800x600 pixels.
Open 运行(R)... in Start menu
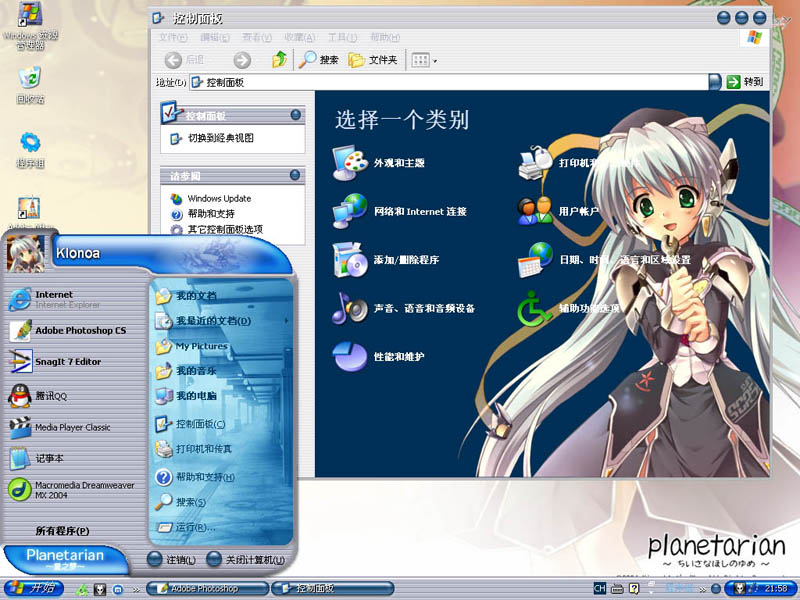coord(221,527)
